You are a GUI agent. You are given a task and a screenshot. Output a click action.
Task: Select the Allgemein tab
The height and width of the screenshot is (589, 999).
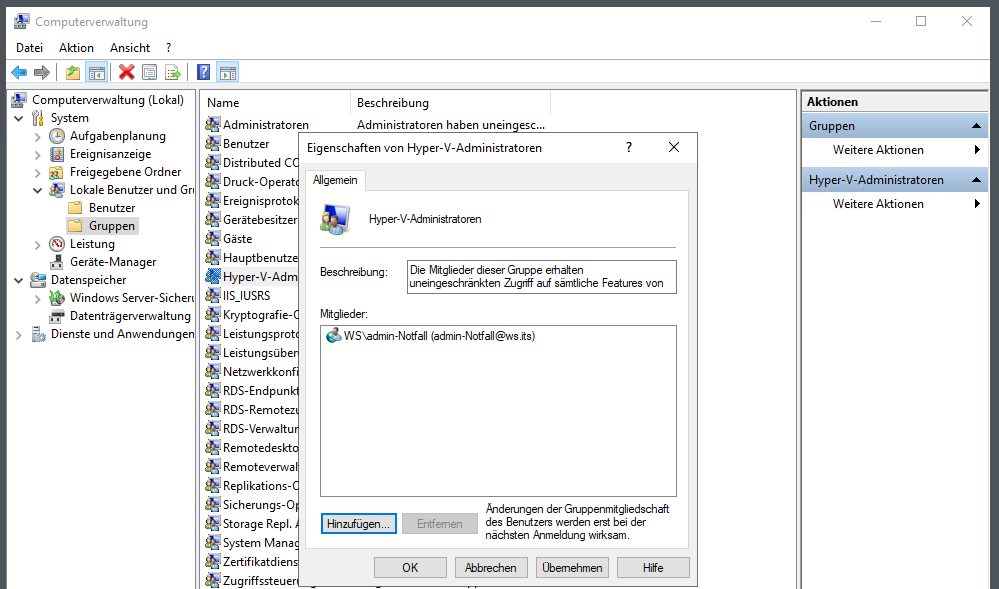pos(335,180)
